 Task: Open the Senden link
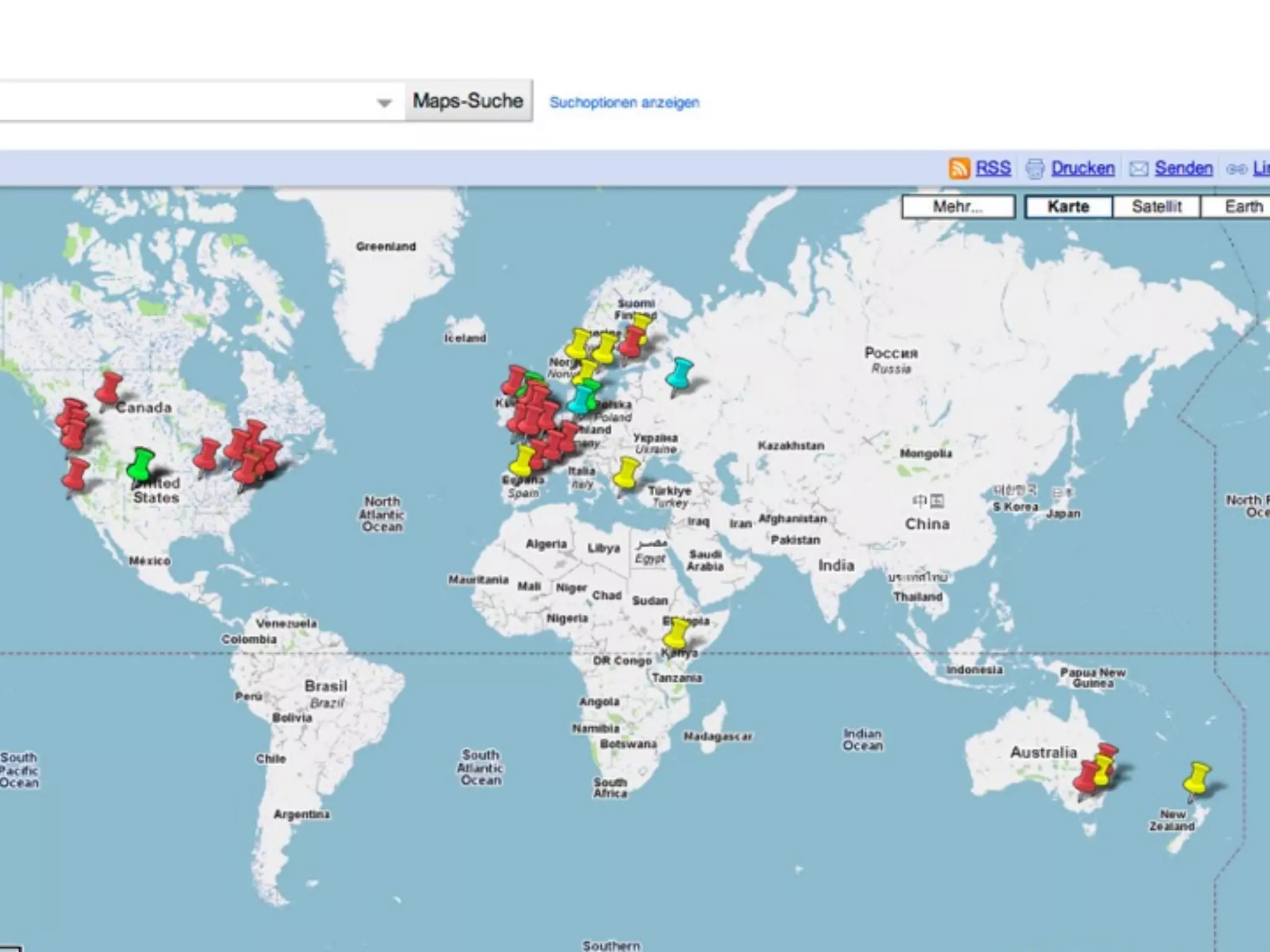pyautogui.click(x=1183, y=169)
